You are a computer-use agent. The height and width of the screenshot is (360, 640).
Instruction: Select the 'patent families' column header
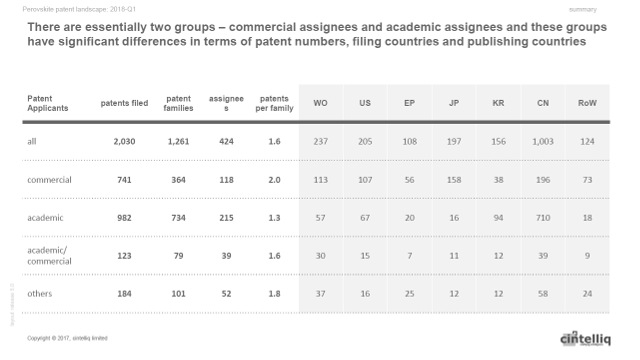click(178, 103)
